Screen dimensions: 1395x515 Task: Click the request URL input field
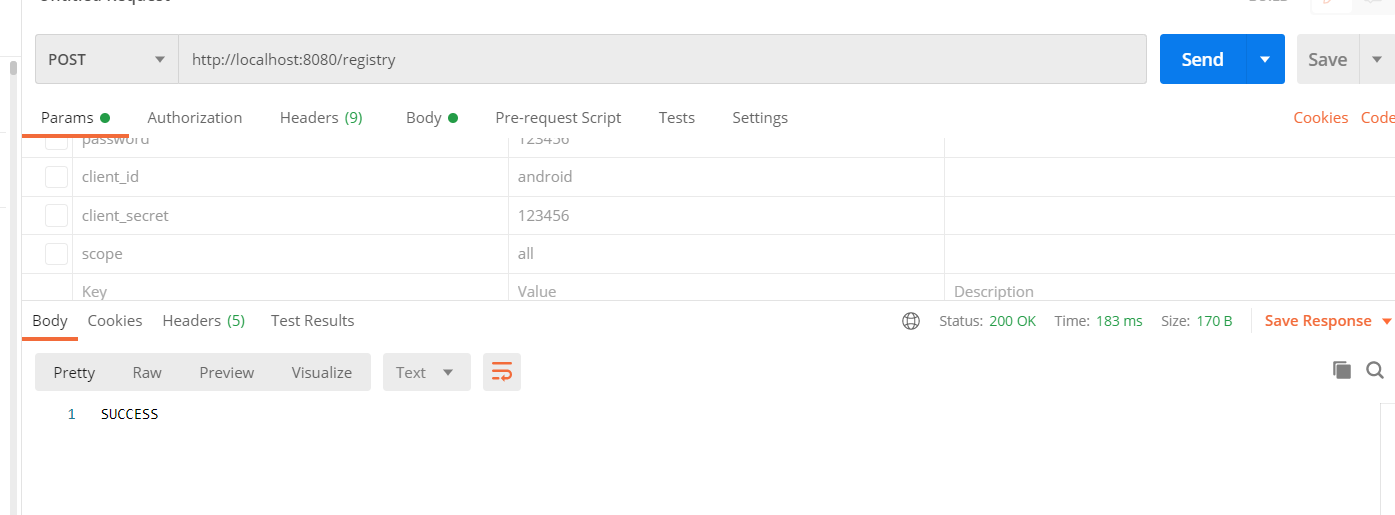pyautogui.click(x=660, y=60)
